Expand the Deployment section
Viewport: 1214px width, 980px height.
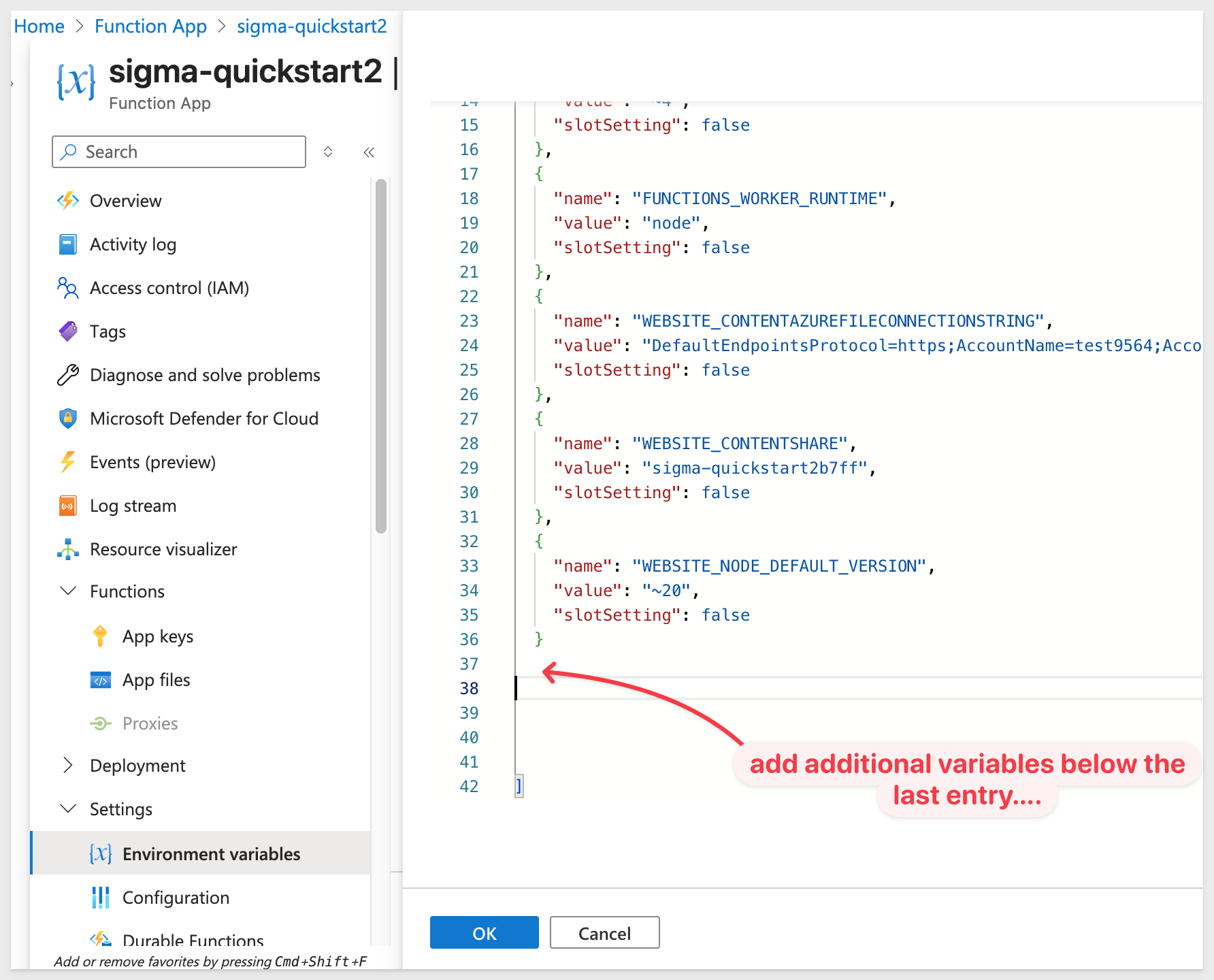(x=68, y=766)
